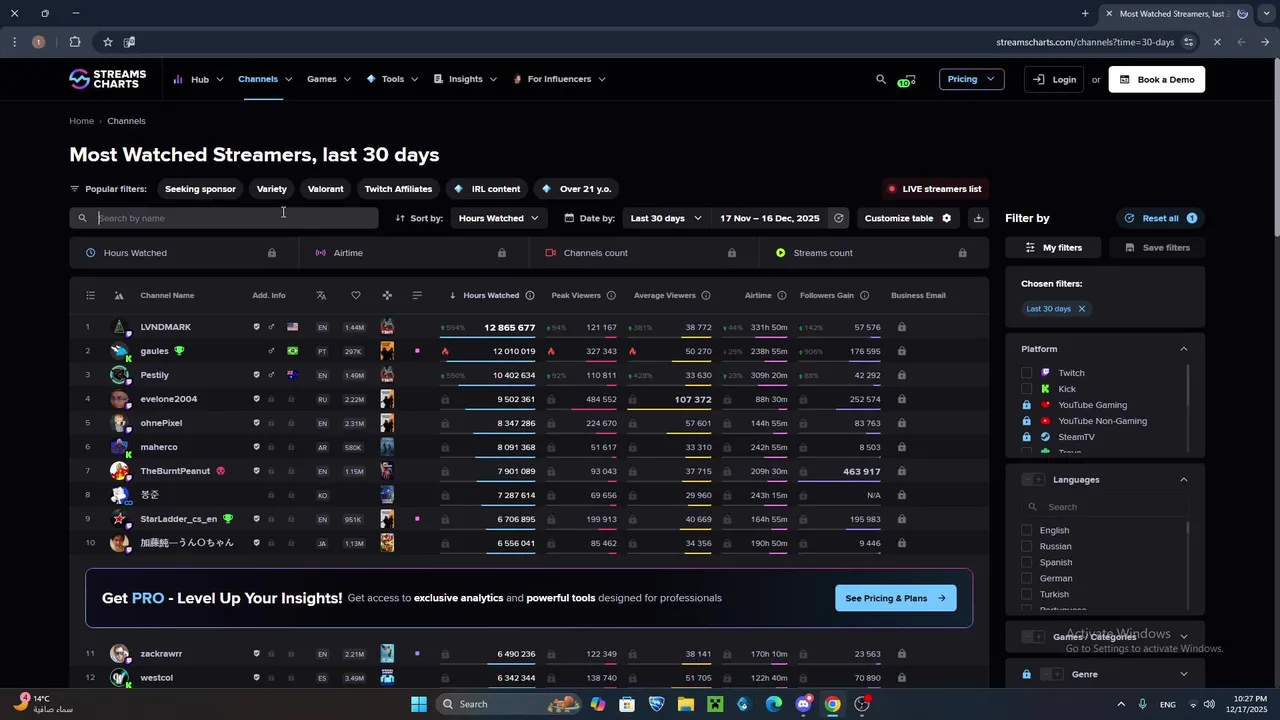Refresh the date range icon
The width and height of the screenshot is (1280, 720).
[x=839, y=218]
